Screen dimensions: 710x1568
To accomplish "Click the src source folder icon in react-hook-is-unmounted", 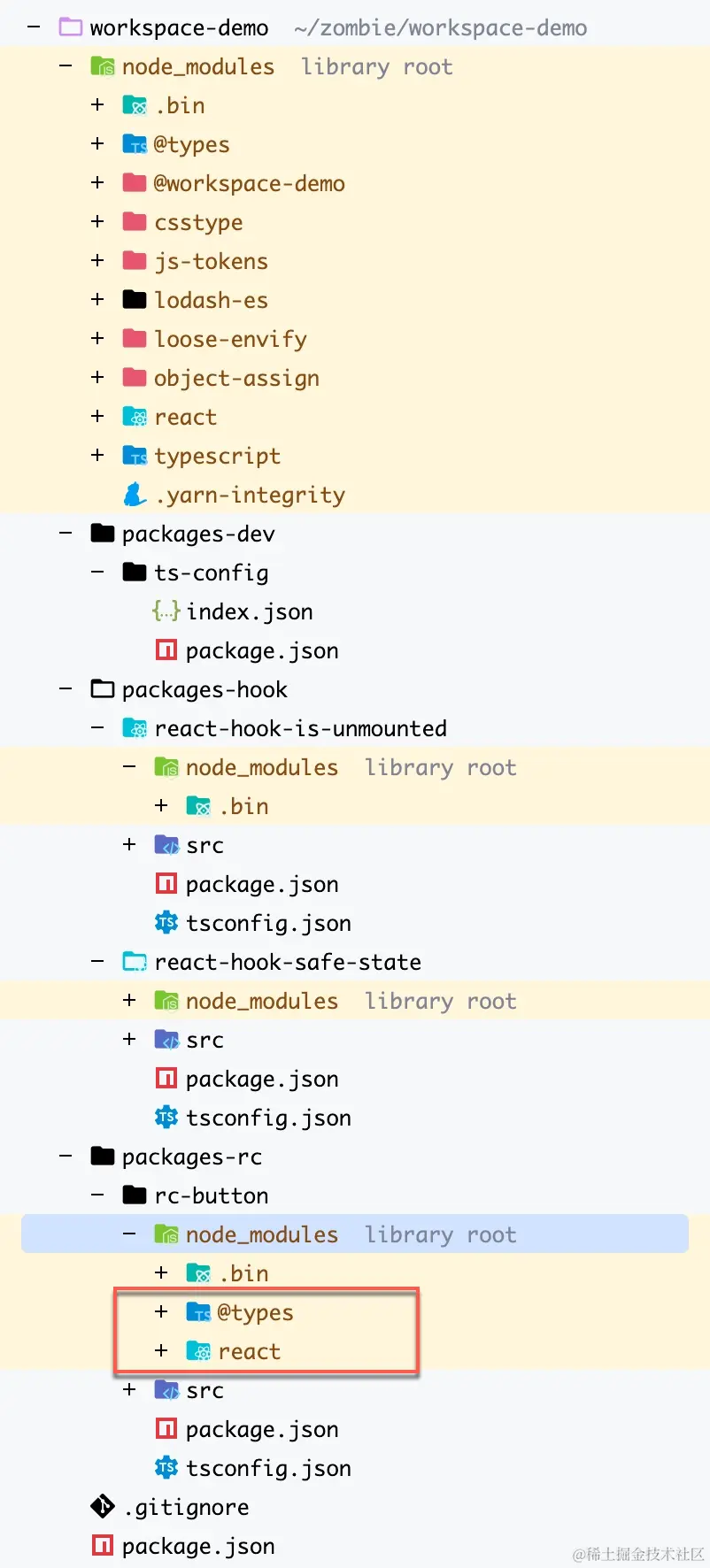I will [168, 844].
